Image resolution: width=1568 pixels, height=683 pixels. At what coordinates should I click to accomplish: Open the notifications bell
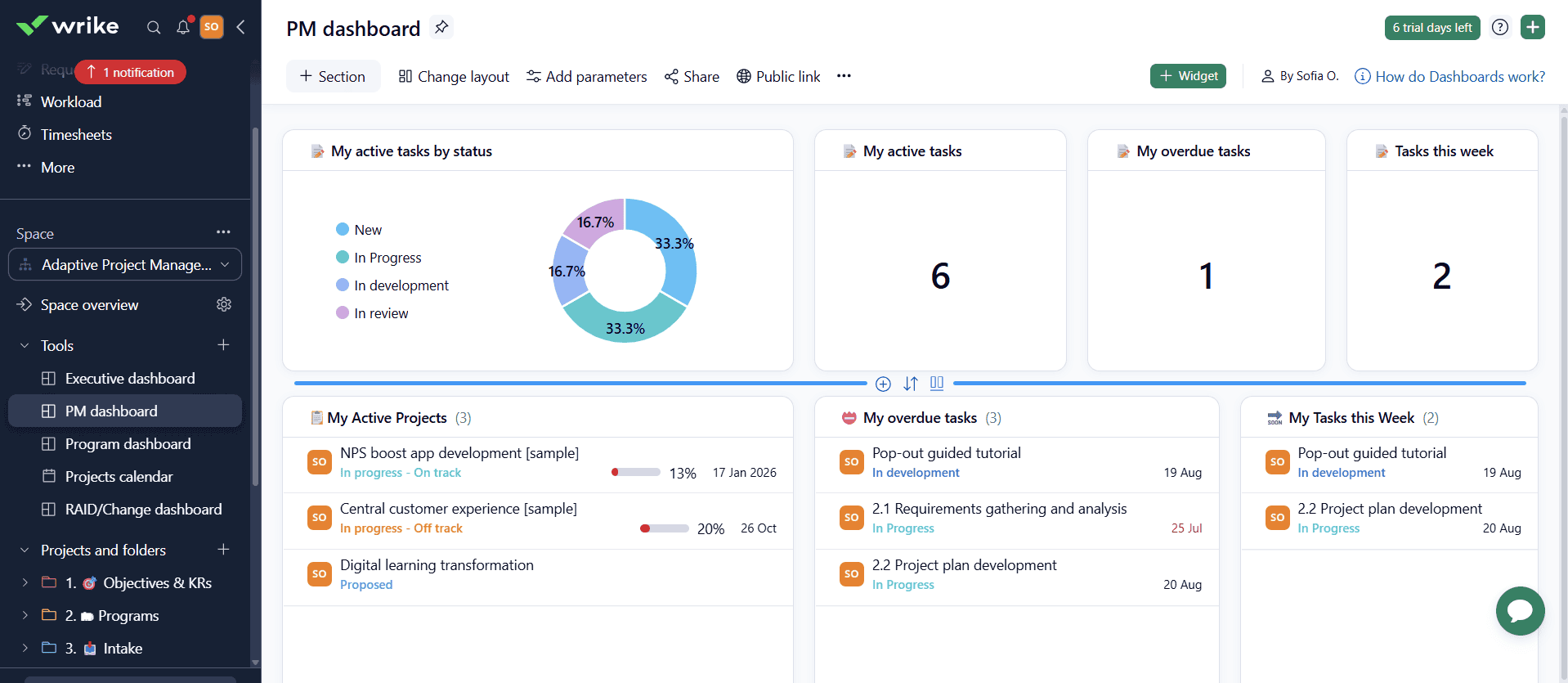pos(183,27)
